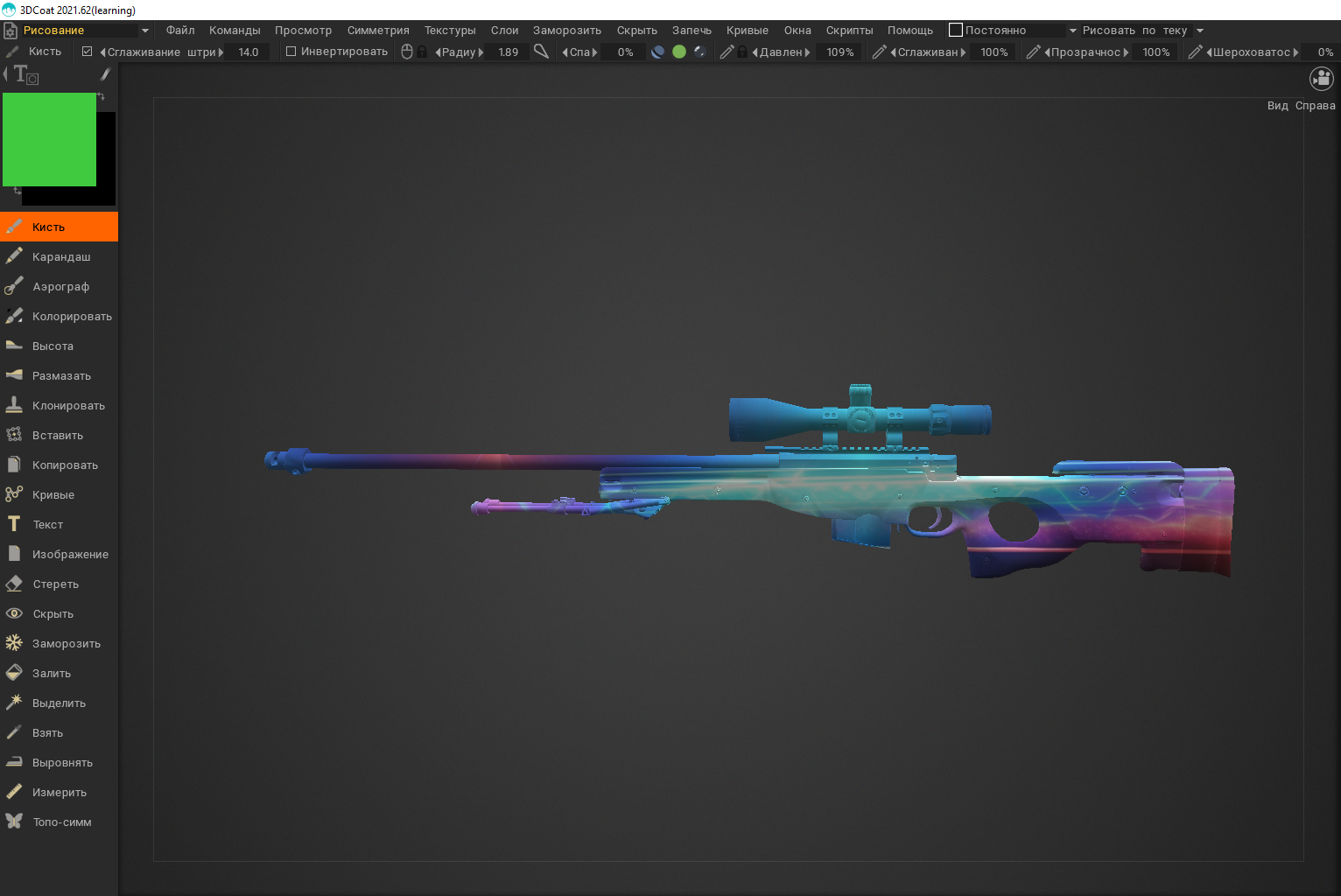The width and height of the screenshot is (1341, 896).
Task: Increase Шероховатость with its right arrow
Action: pos(1296,52)
